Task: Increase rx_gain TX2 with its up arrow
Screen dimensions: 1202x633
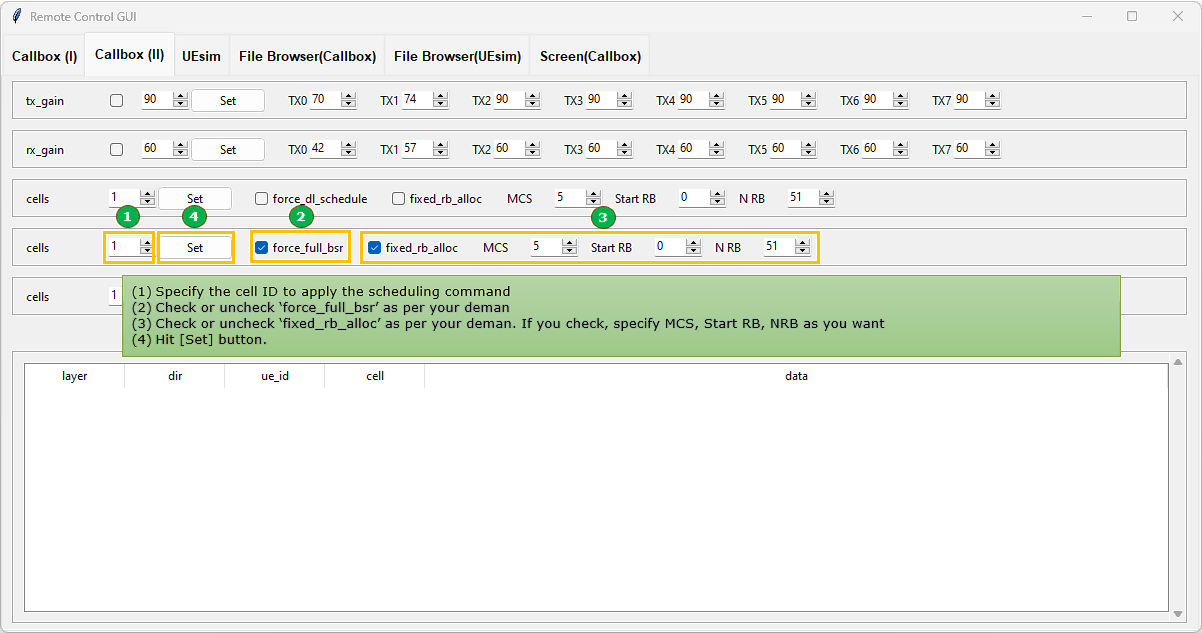Action: pos(532,145)
